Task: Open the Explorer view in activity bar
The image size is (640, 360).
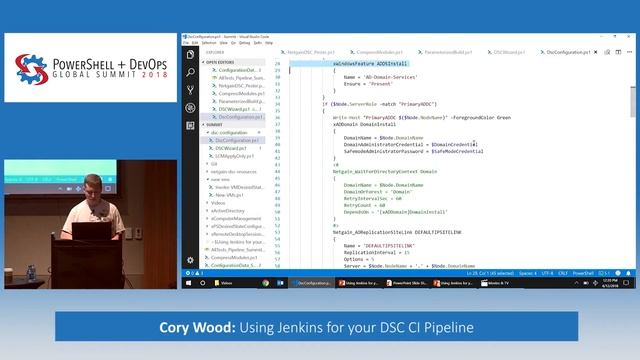Action: 190,55
